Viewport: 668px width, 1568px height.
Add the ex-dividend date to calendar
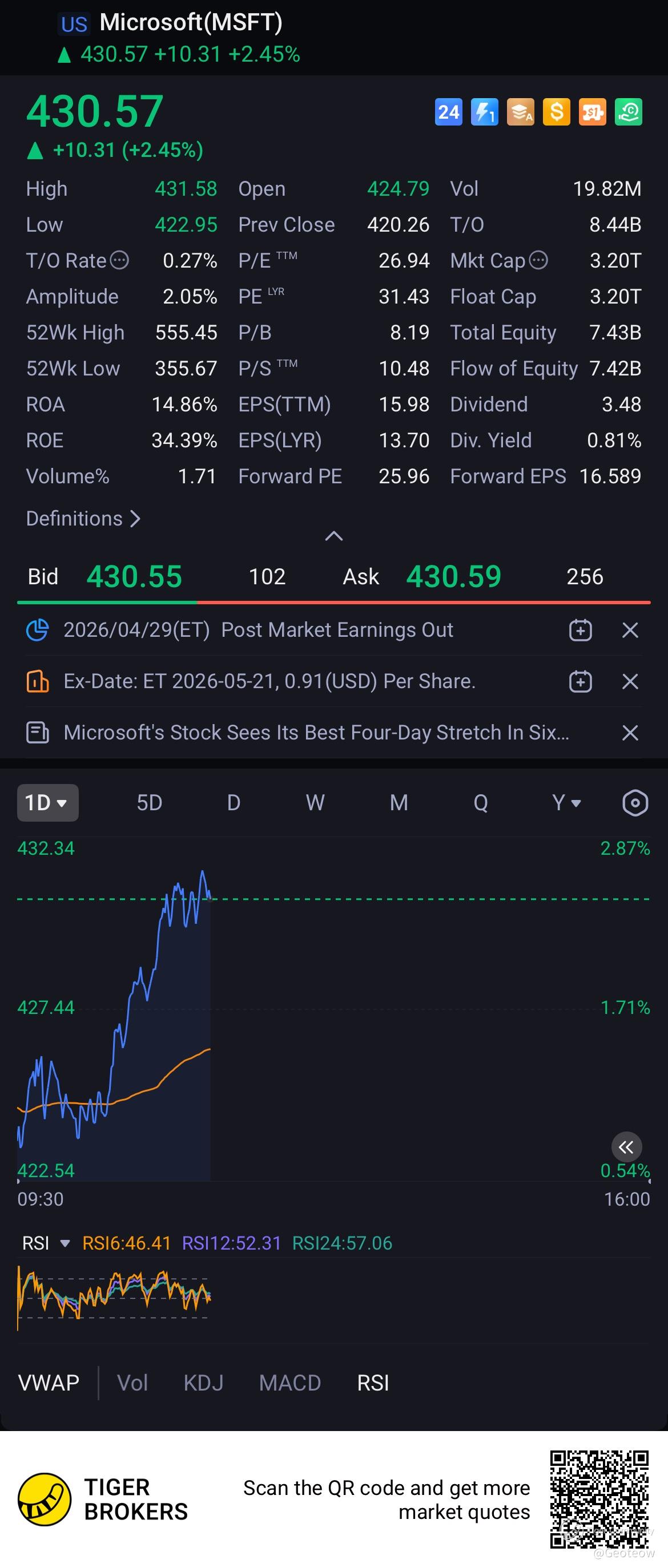pyautogui.click(x=580, y=681)
